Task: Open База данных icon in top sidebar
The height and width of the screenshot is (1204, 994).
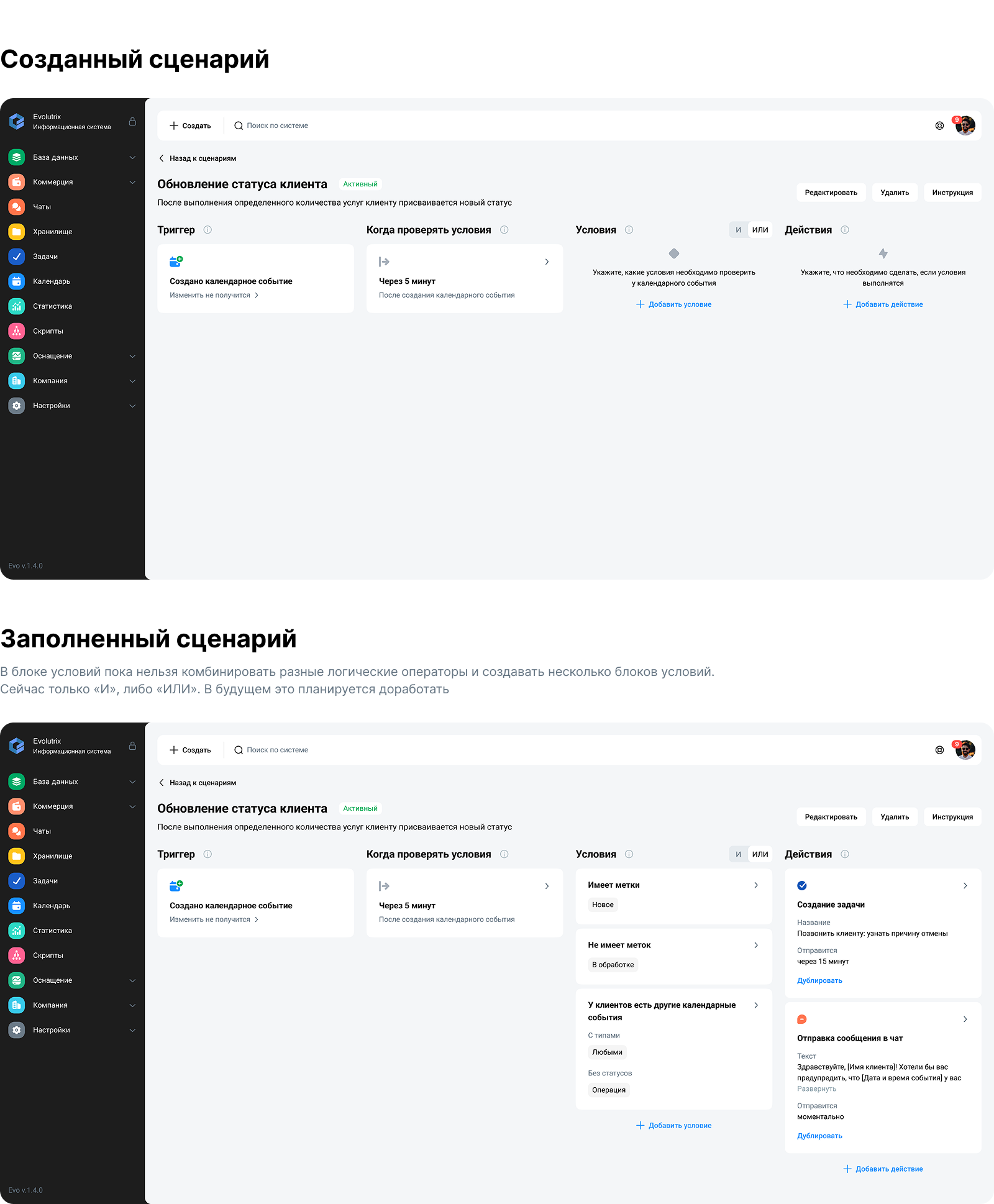Action: [17, 157]
